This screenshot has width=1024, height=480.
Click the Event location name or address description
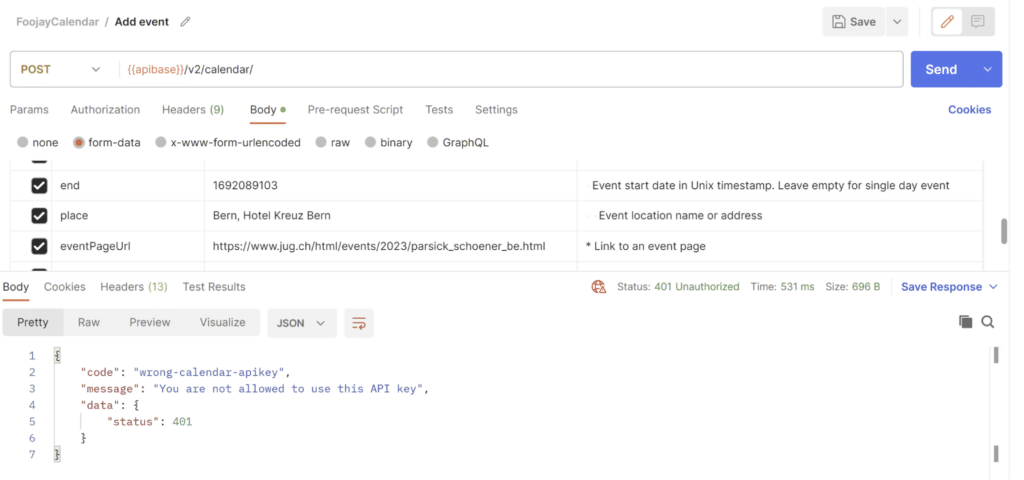click(x=680, y=216)
